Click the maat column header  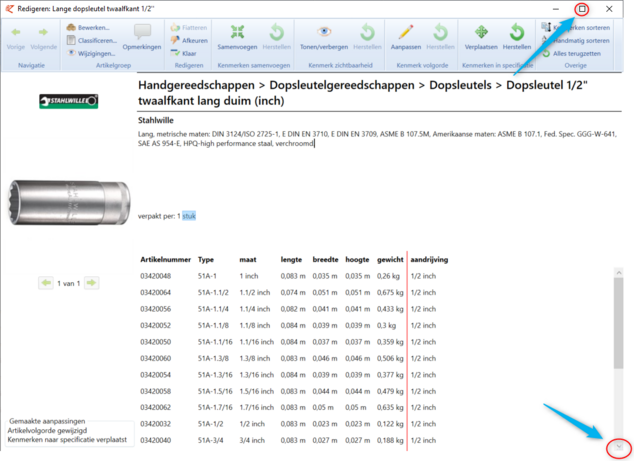point(248,260)
